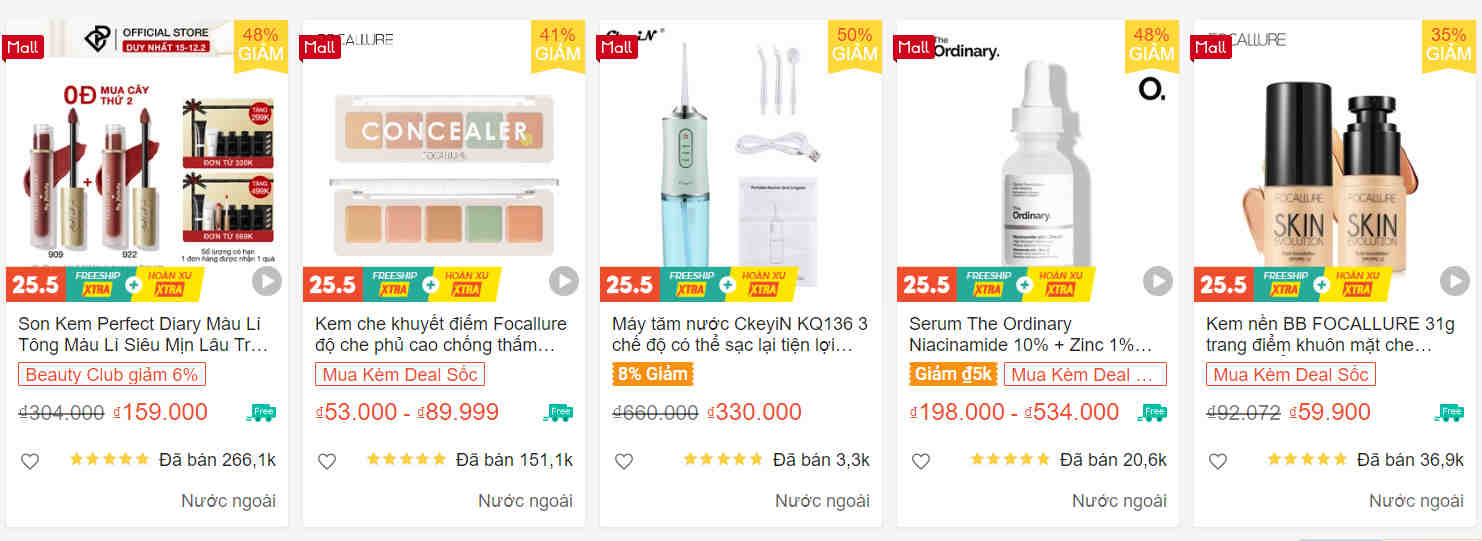Play video for Focallure BB foundation
Screen dimensions: 1482x541
pyautogui.click(x=1455, y=282)
